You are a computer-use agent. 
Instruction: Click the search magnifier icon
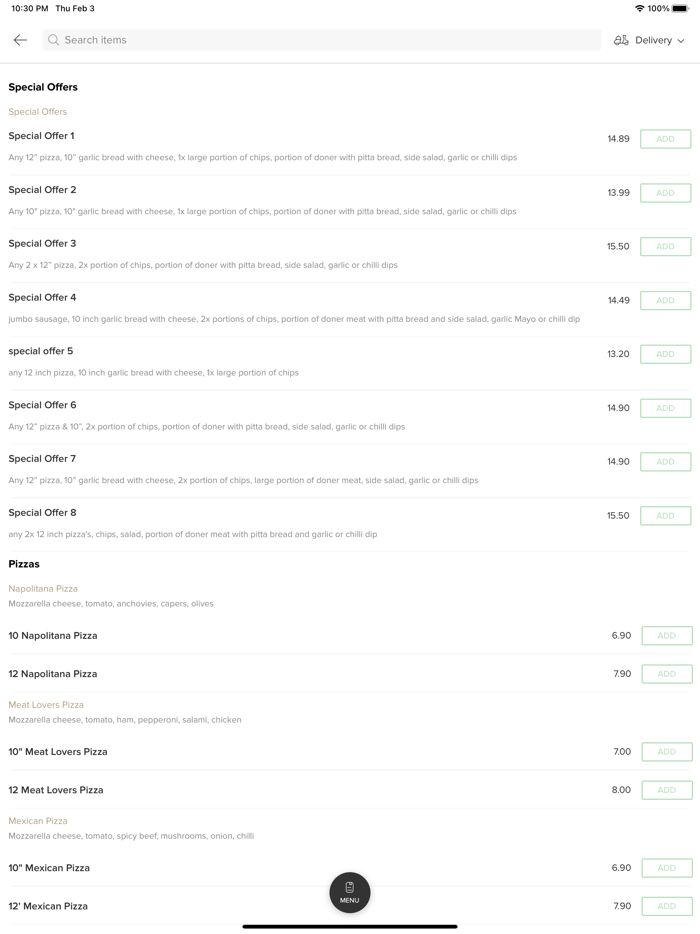coord(54,40)
